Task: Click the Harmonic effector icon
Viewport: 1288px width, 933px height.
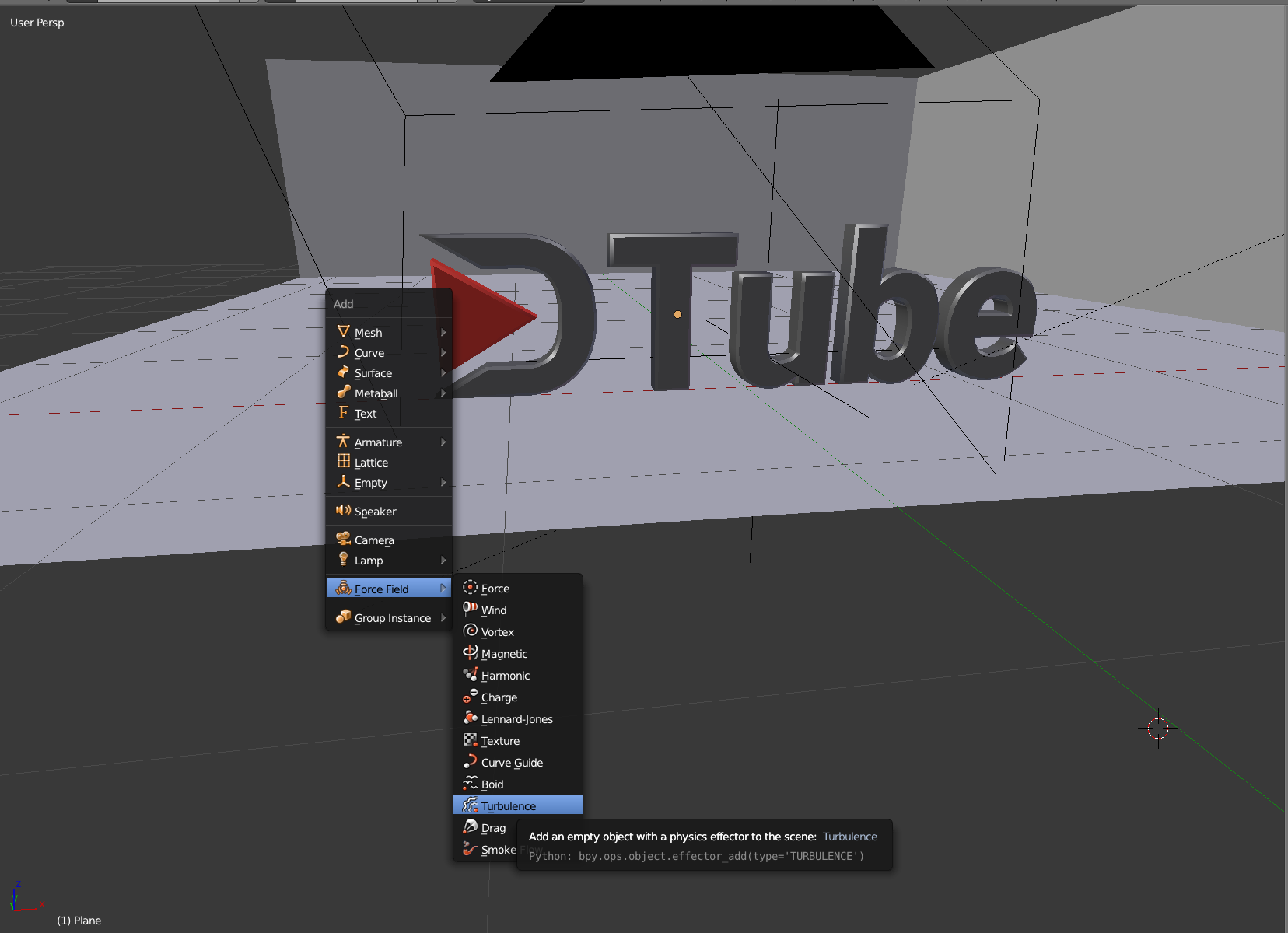Action: [x=470, y=675]
